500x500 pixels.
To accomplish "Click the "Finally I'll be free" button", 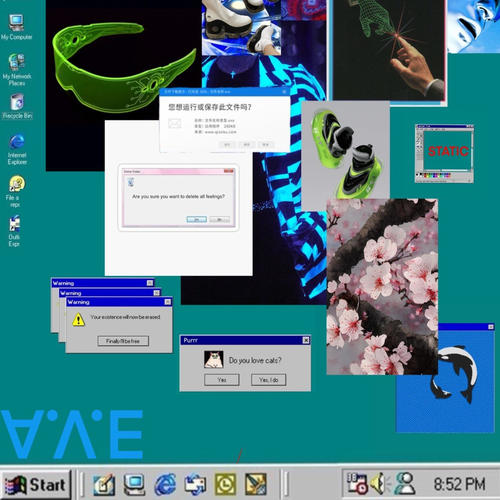I will click(x=123, y=341).
